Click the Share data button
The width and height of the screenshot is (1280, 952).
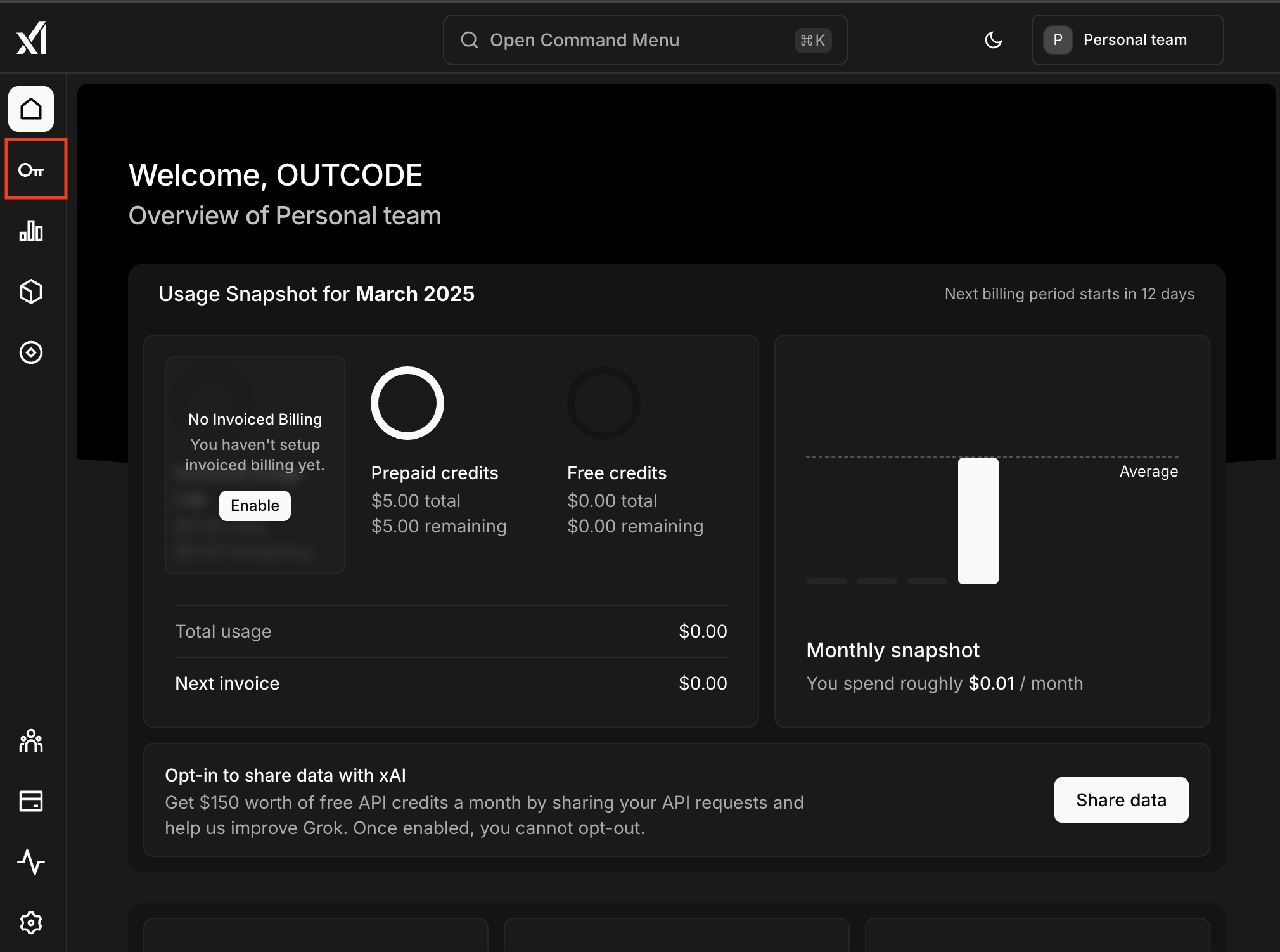point(1121,800)
